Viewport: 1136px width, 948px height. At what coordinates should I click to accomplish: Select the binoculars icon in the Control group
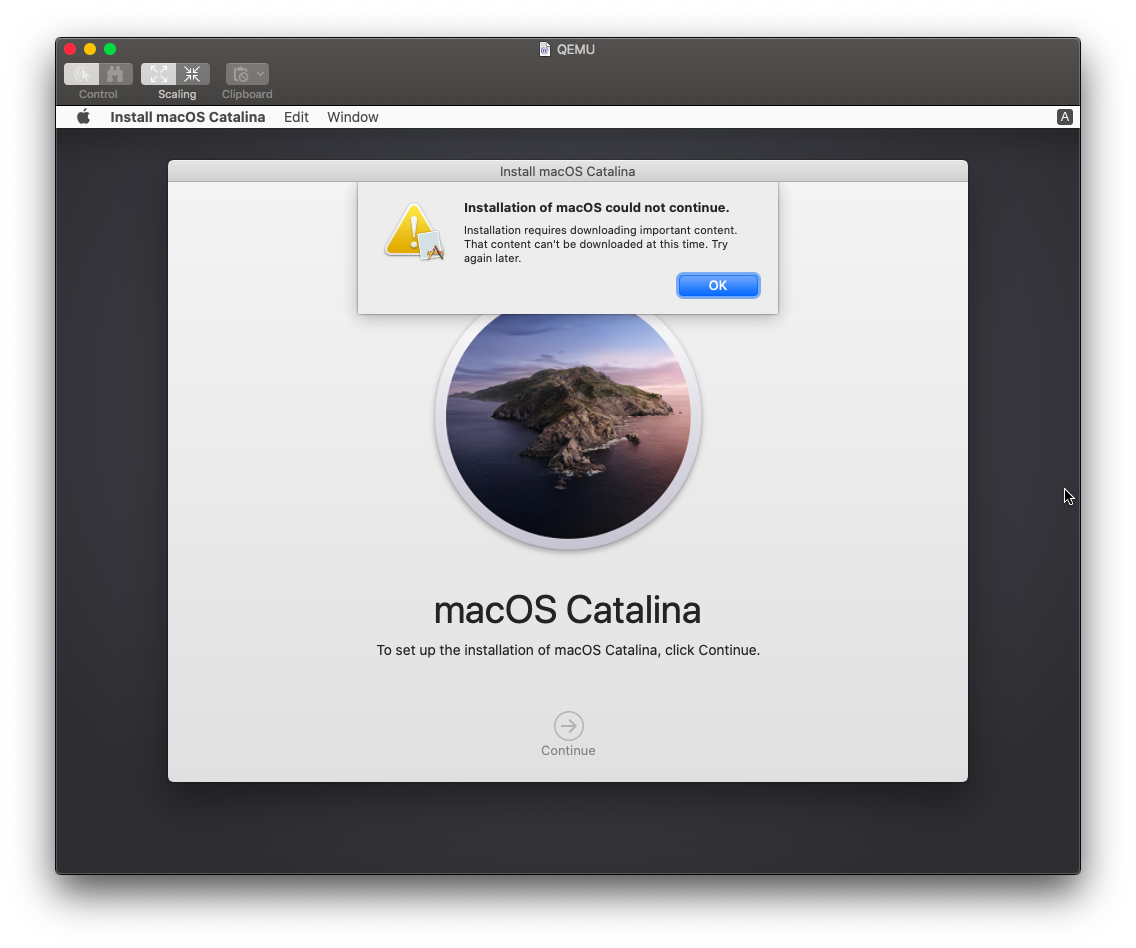pos(116,73)
